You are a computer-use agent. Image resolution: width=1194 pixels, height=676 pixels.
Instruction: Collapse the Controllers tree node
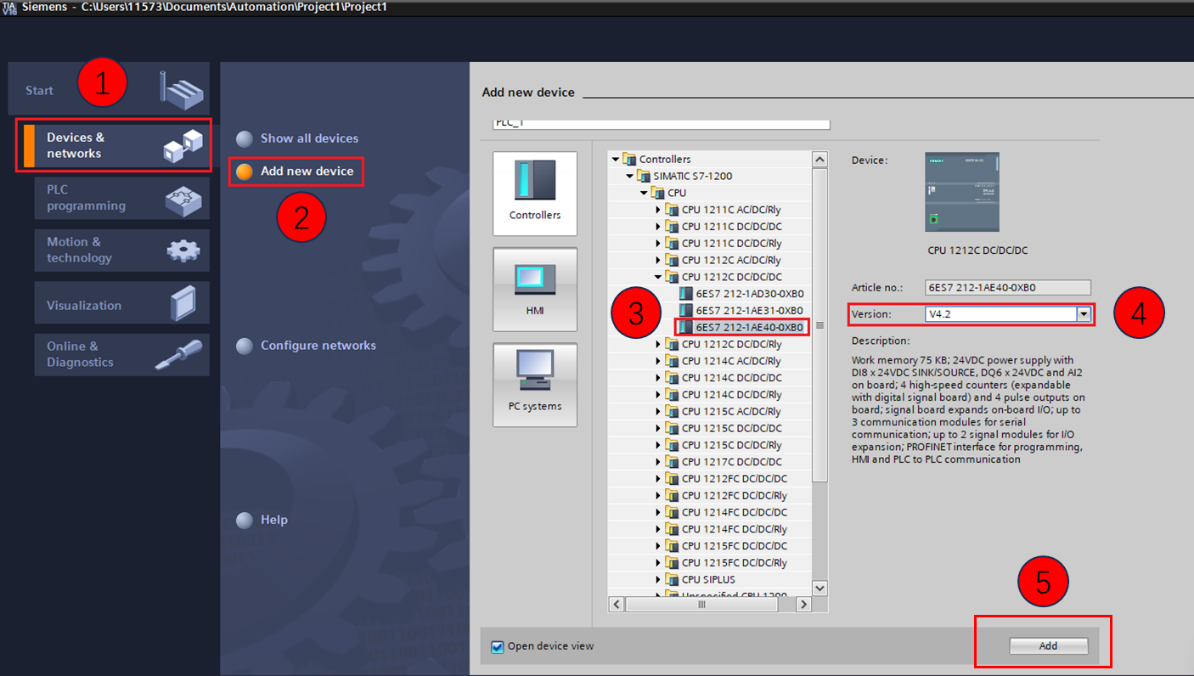pyautogui.click(x=615, y=159)
